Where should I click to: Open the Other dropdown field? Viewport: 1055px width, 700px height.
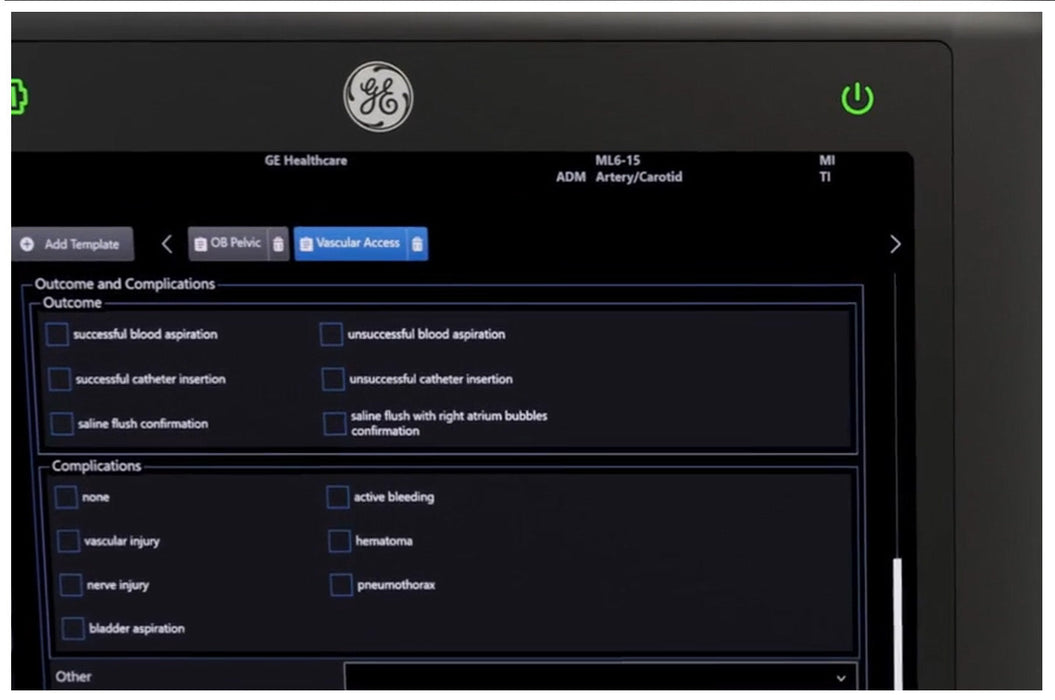click(x=600, y=676)
